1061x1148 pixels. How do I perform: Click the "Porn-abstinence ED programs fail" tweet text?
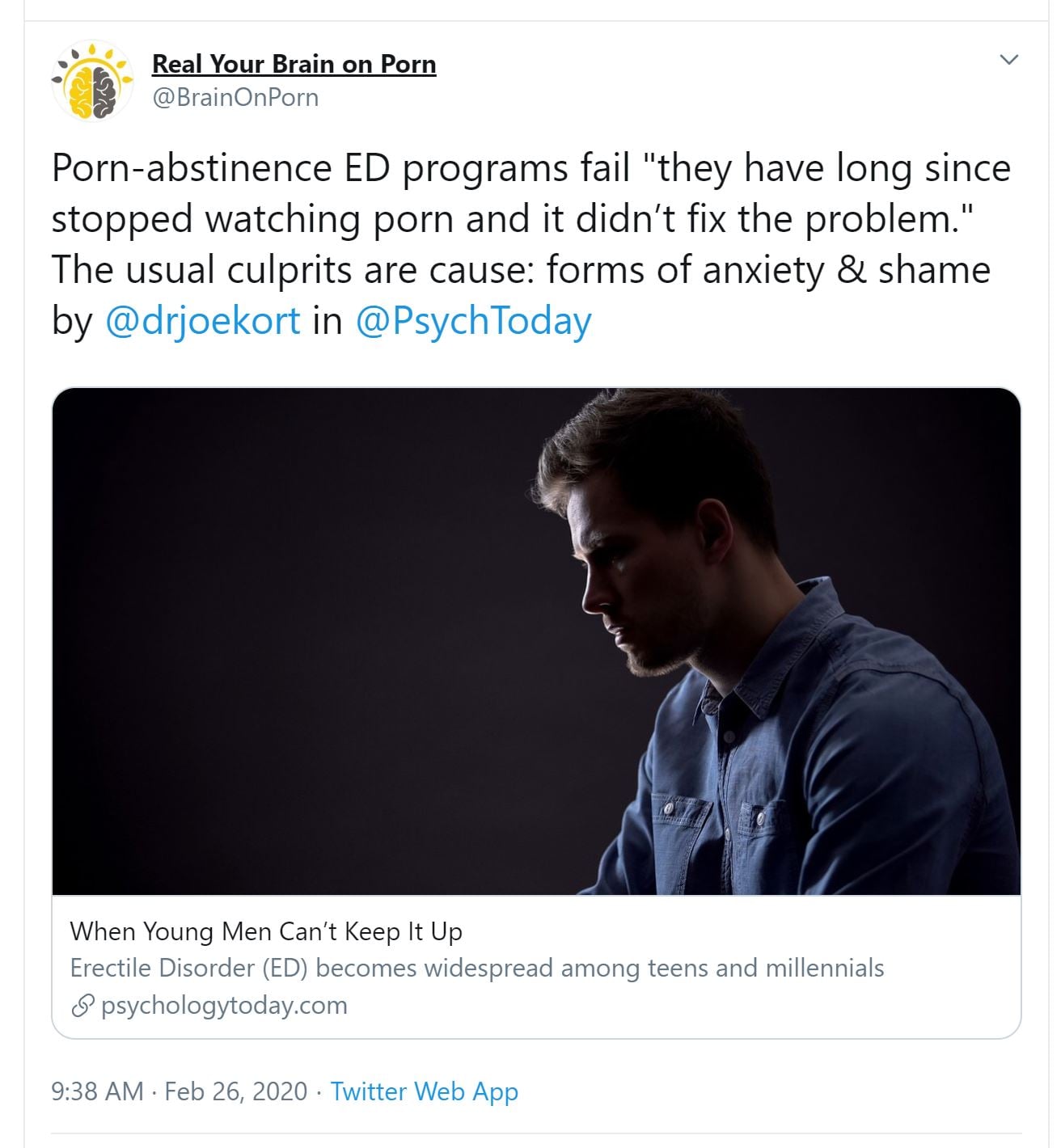click(x=340, y=169)
